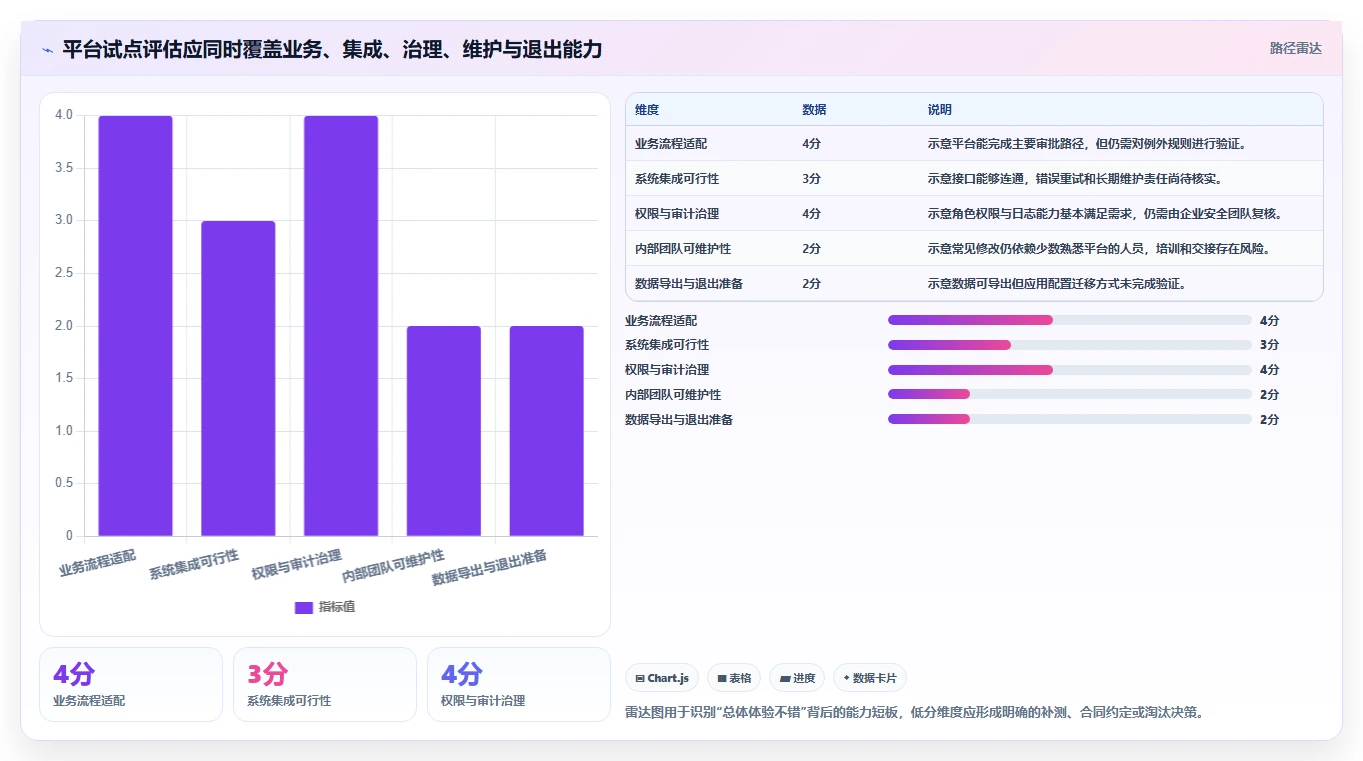Click the 4.0 y-axis tick label
The height and width of the screenshot is (761, 1363).
pos(64,115)
